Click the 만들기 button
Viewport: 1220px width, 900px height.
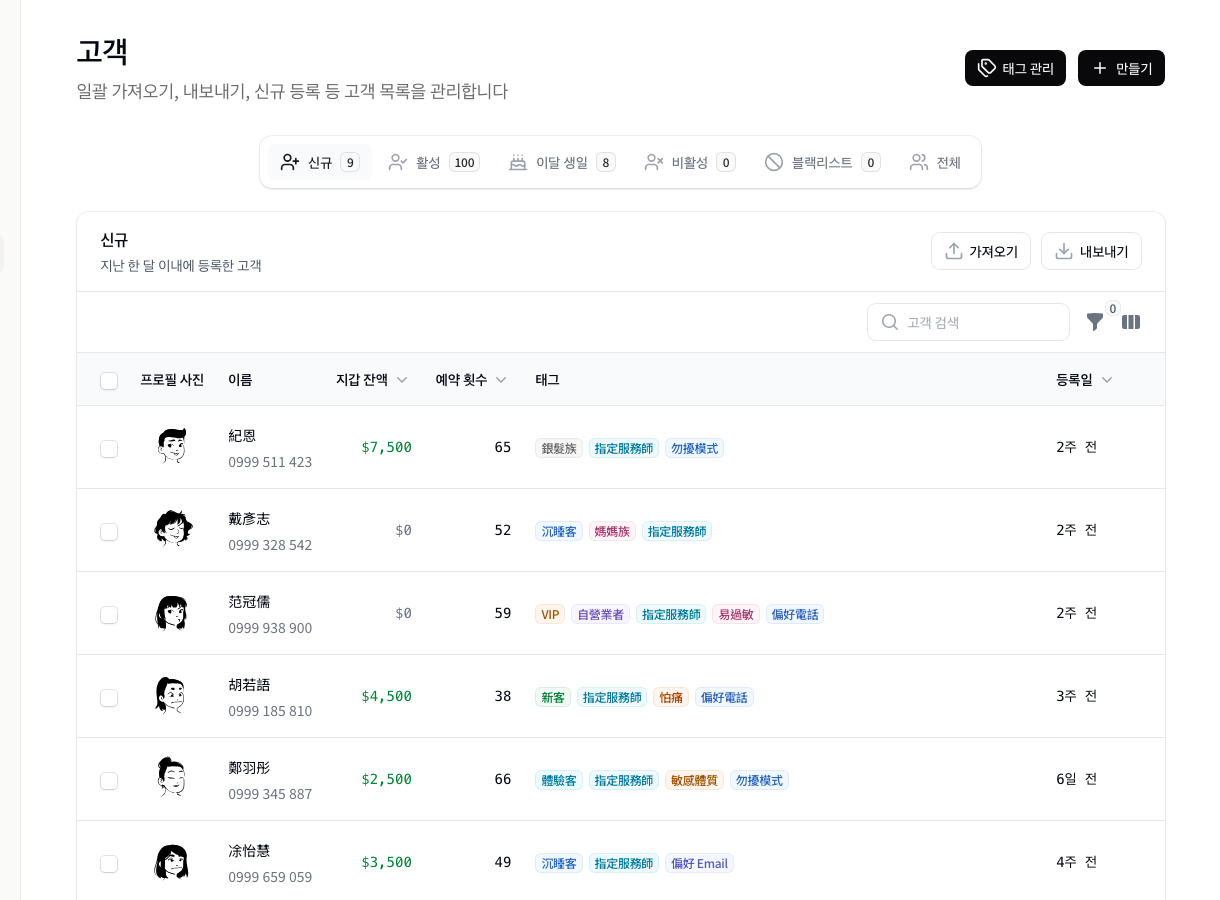click(1121, 68)
